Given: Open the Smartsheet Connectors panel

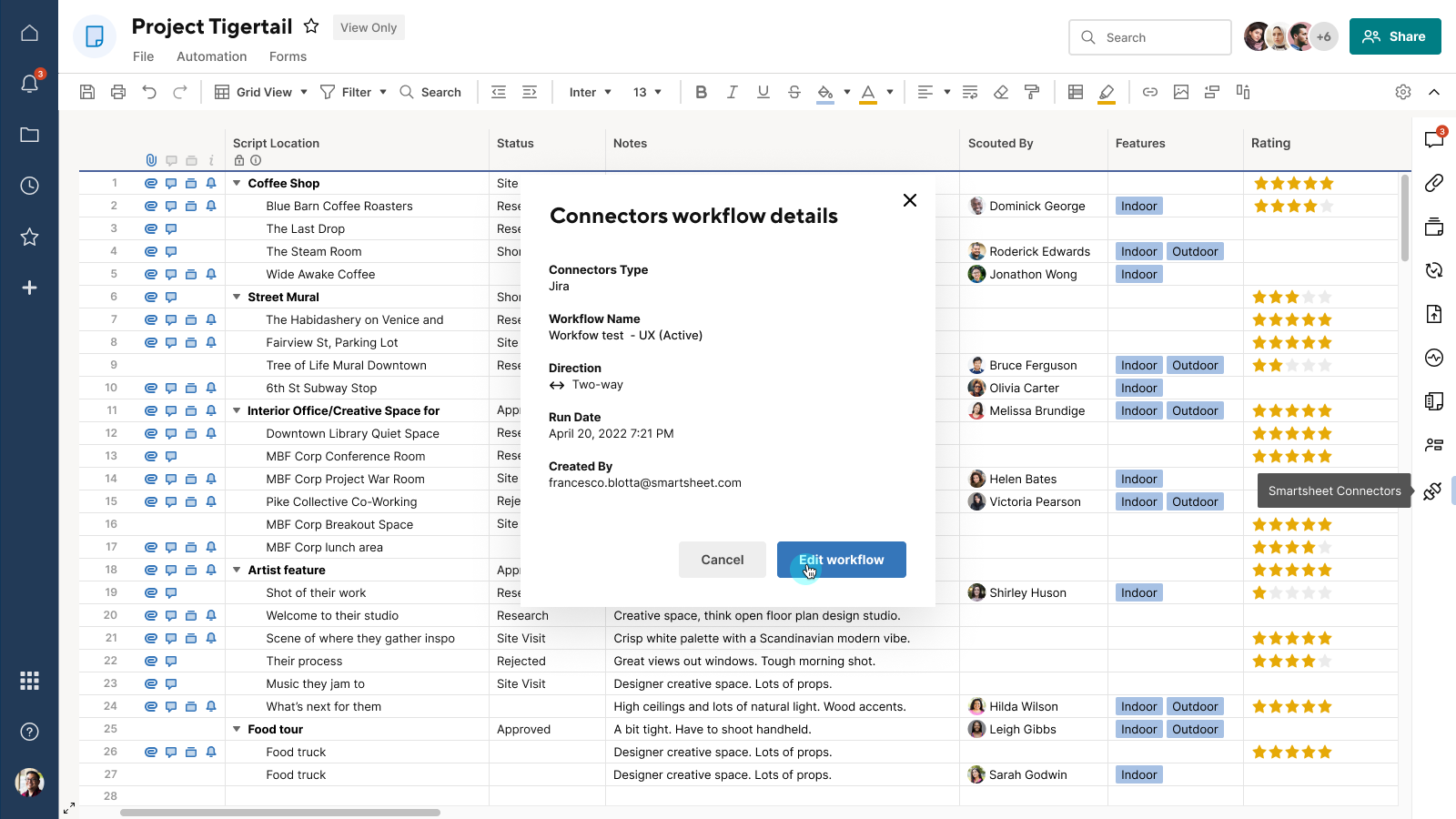Looking at the screenshot, I should pyautogui.click(x=1434, y=490).
